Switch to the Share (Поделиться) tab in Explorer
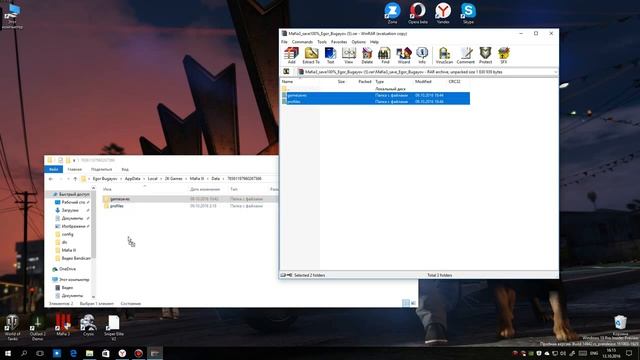The image size is (640, 360). [102, 169]
